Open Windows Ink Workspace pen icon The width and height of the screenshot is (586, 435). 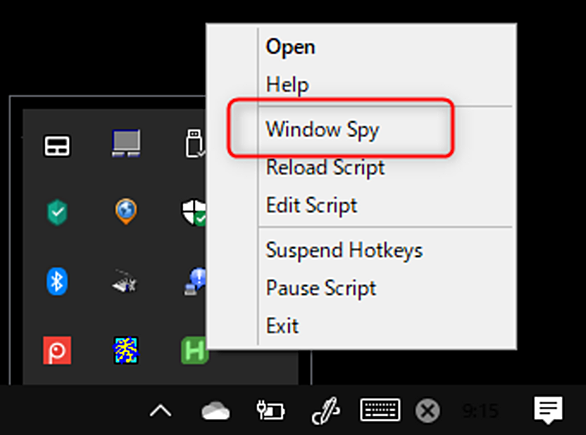click(326, 411)
